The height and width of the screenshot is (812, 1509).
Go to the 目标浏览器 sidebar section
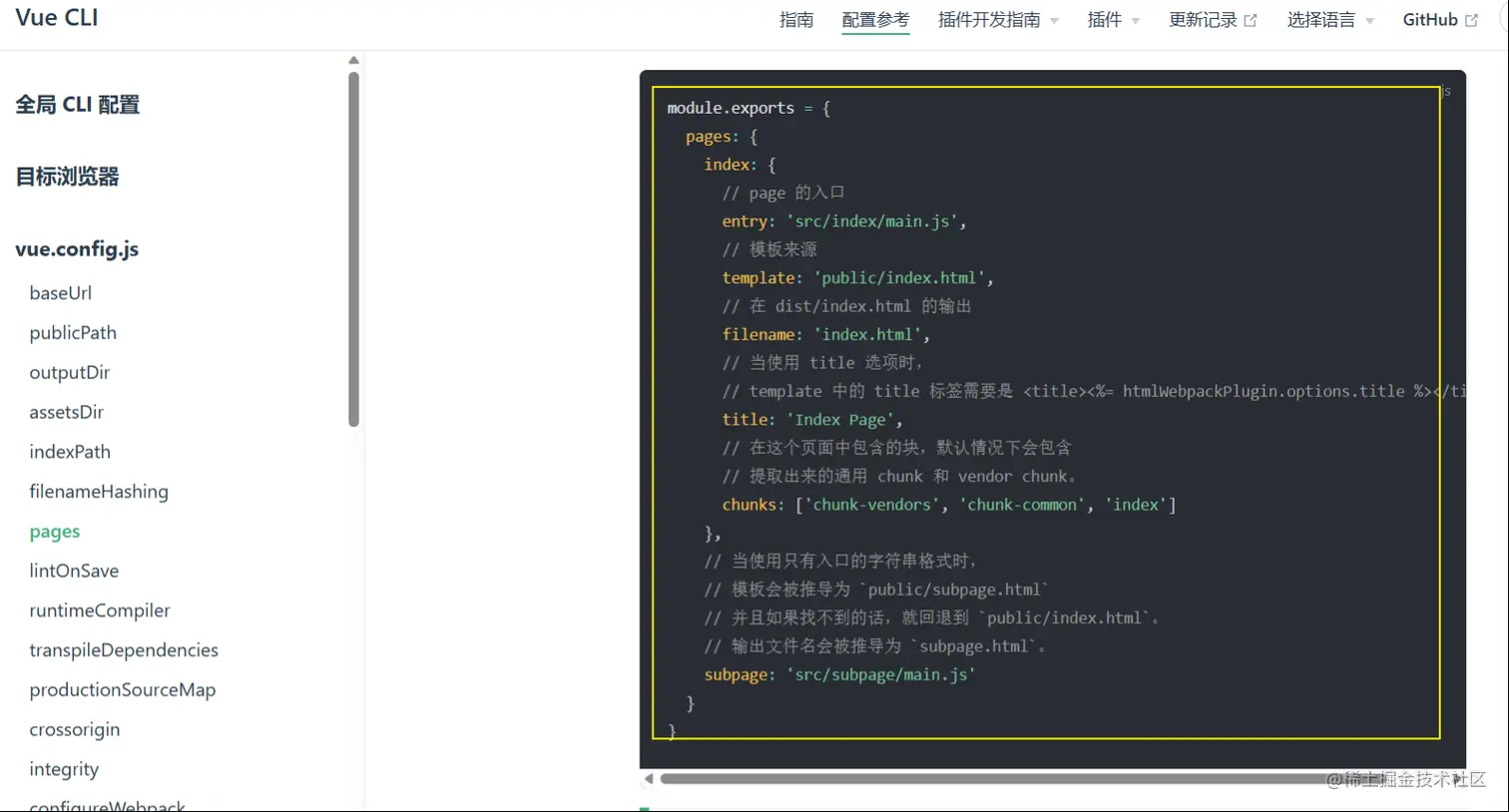(67, 177)
